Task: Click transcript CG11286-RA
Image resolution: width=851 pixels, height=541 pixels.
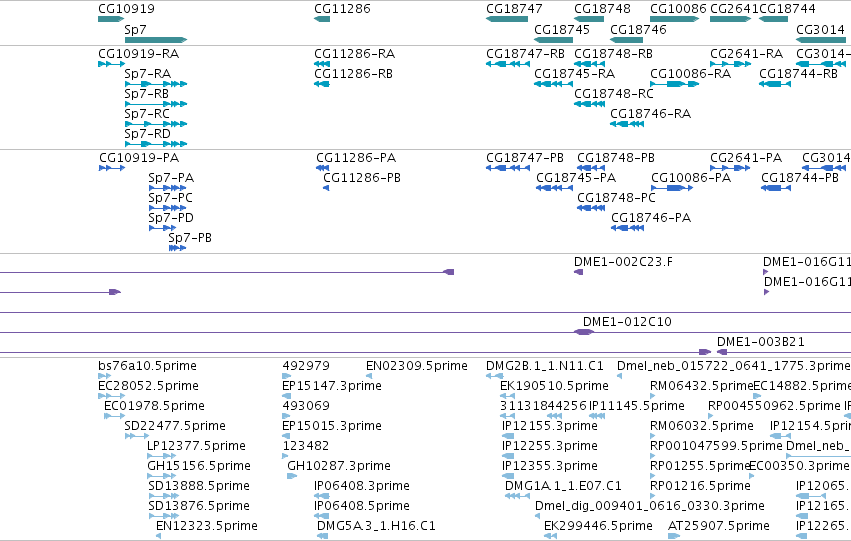Action: click(x=354, y=54)
